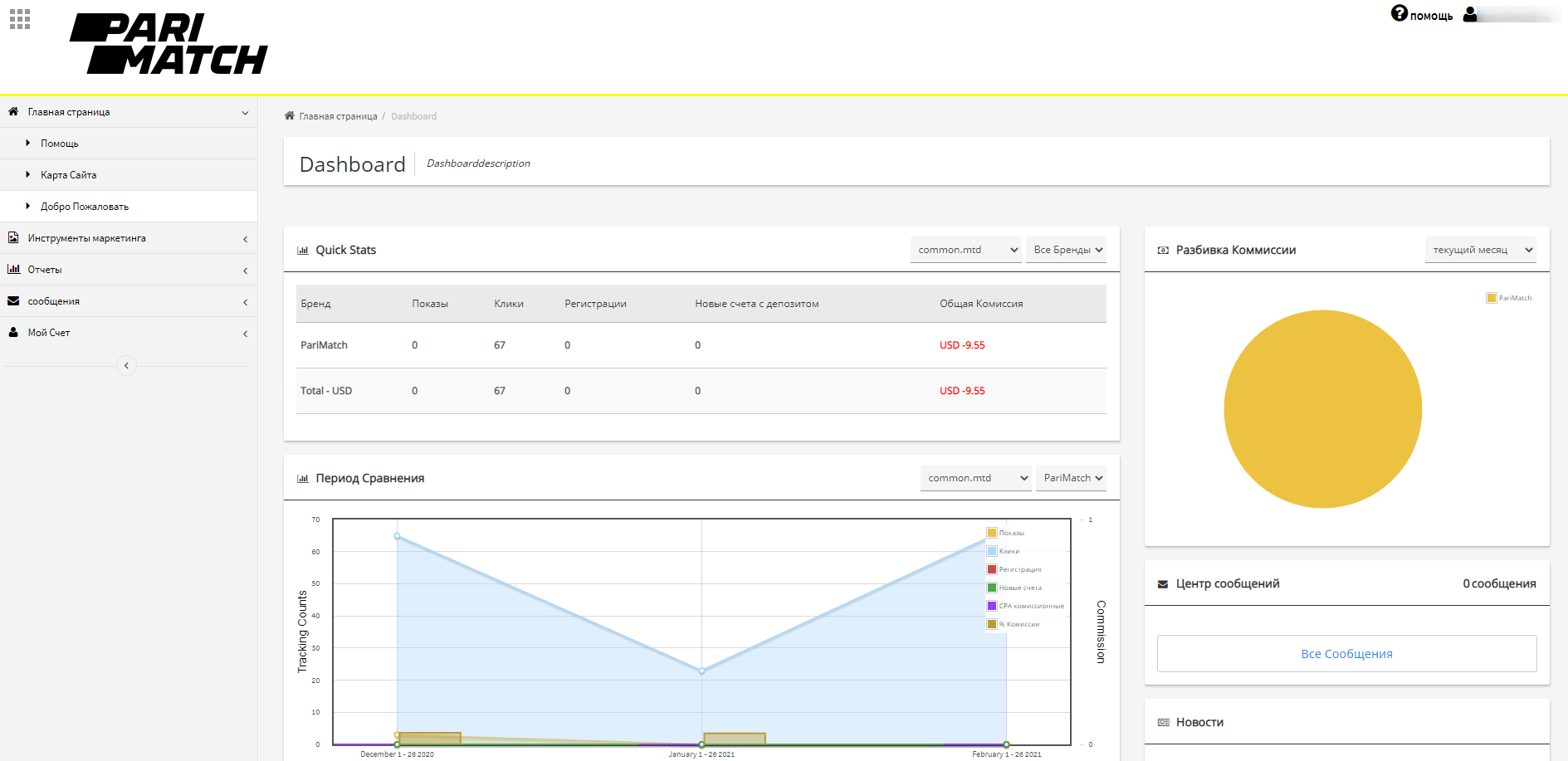Screen dimensions: 1568x761
Task: Expand the Отчеты section chevron
Action: (245, 271)
